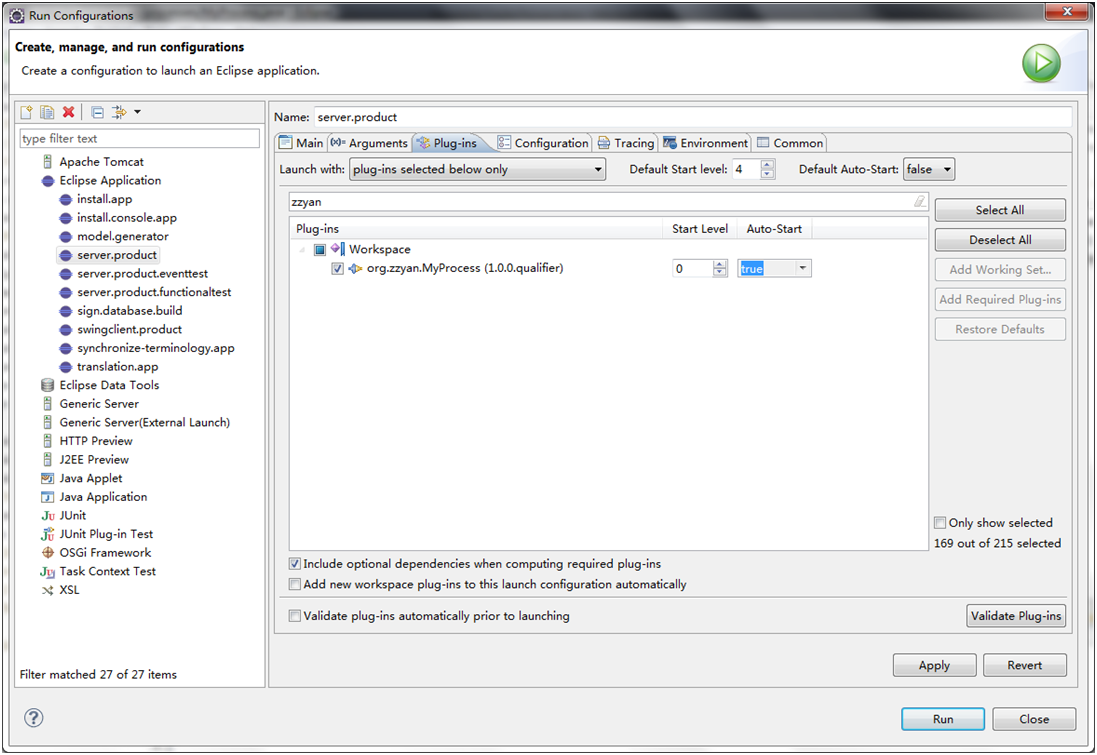
Task: Click the Deselect All button
Action: pyautogui.click(x=1000, y=240)
